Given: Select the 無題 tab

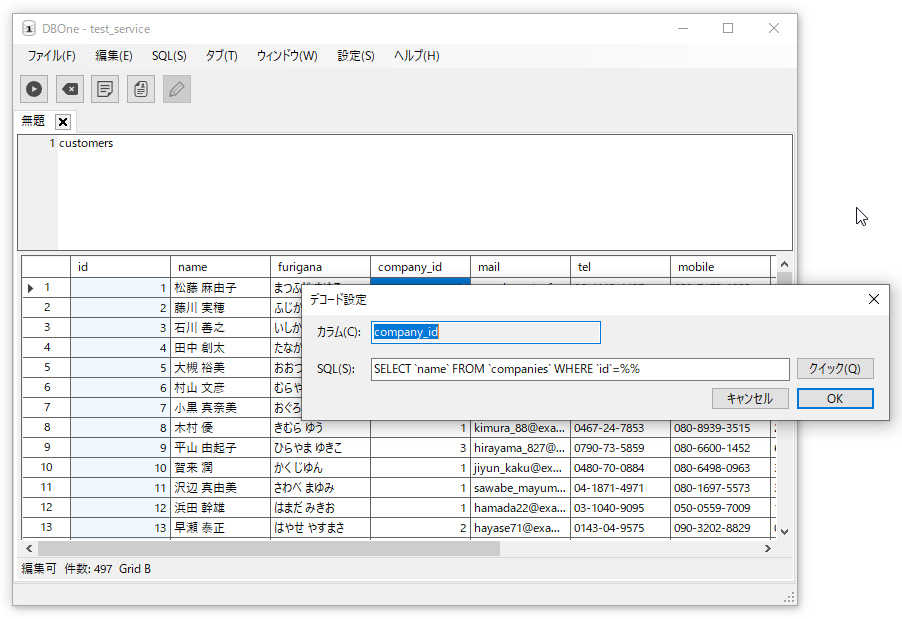Looking at the screenshot, I should 33,121.
